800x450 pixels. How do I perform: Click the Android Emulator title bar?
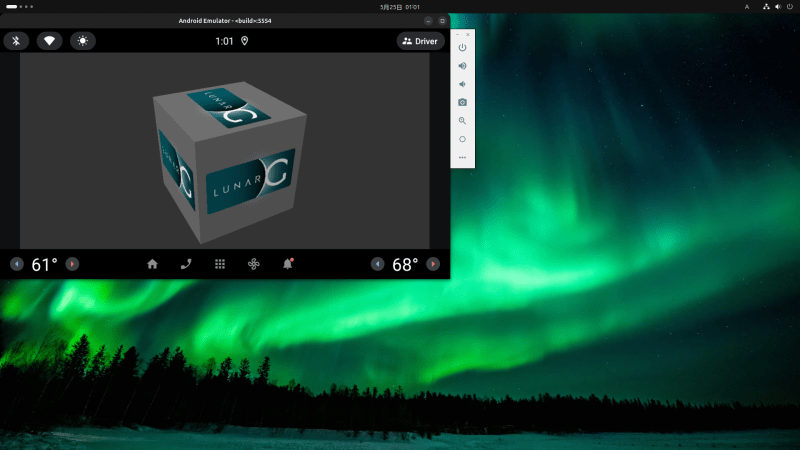[x=225, y=21]
